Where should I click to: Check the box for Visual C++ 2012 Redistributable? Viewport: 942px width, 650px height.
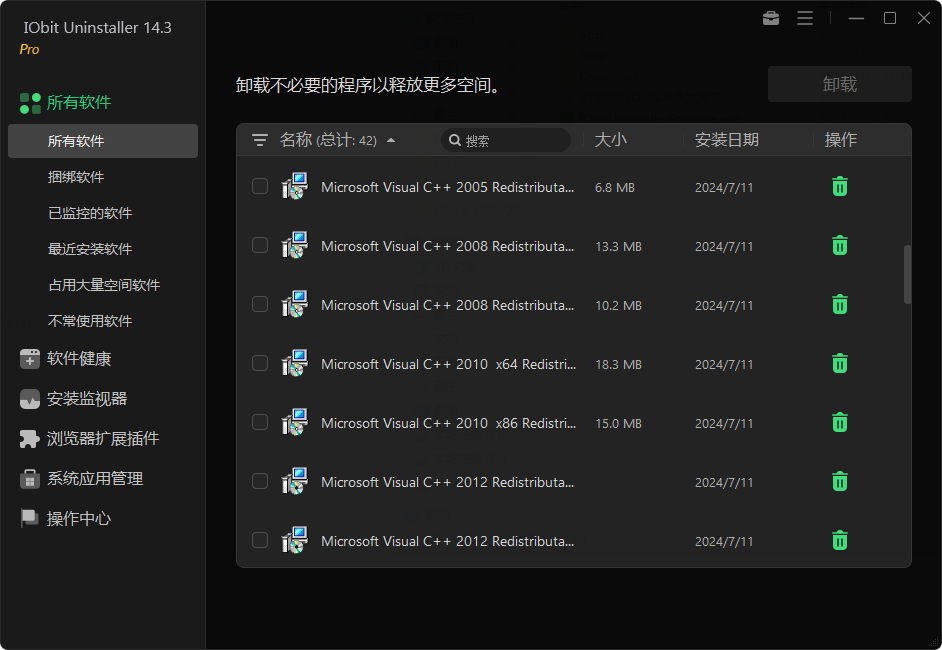click(x=260, y=481)
